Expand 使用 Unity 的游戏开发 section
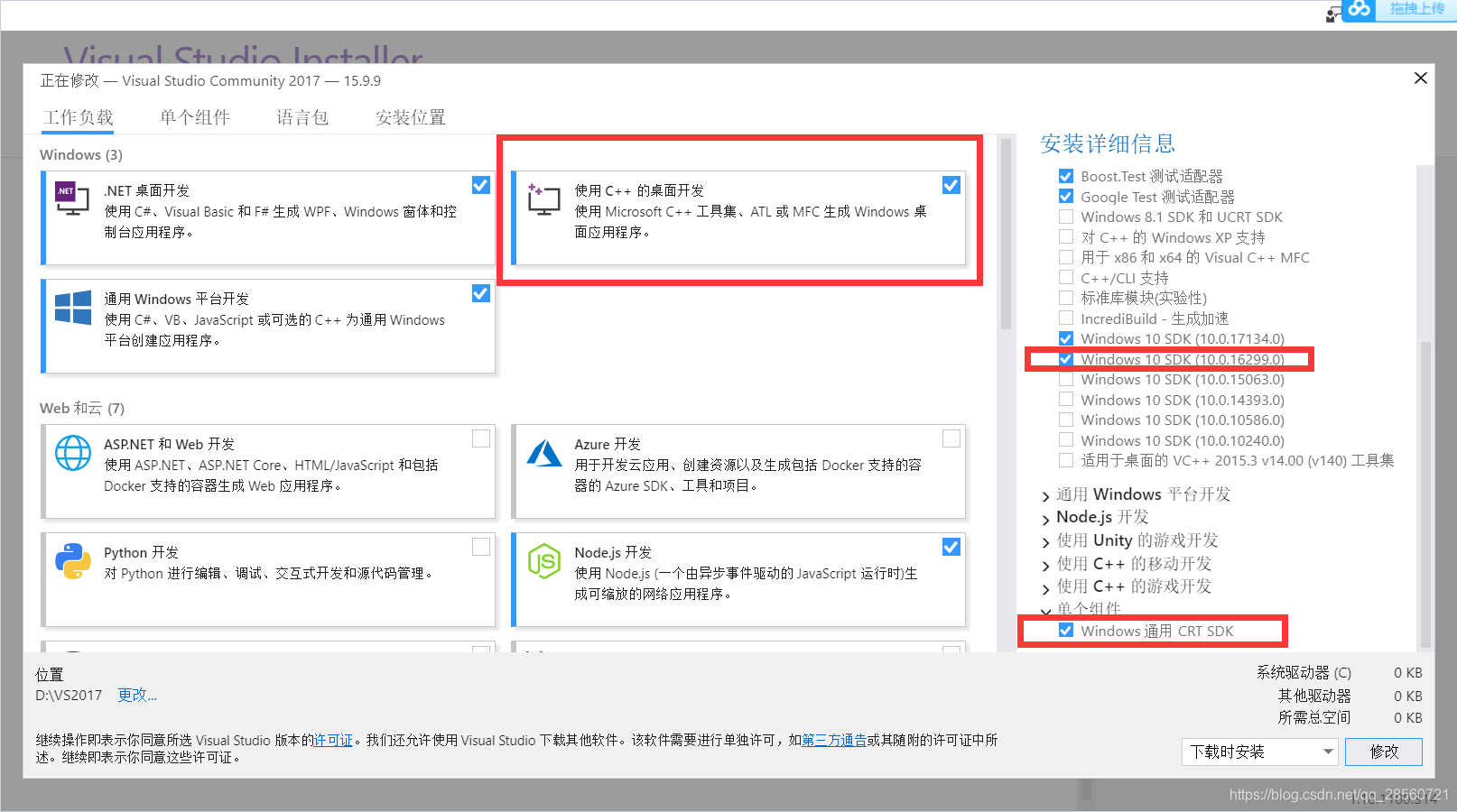 (1046, 541)
